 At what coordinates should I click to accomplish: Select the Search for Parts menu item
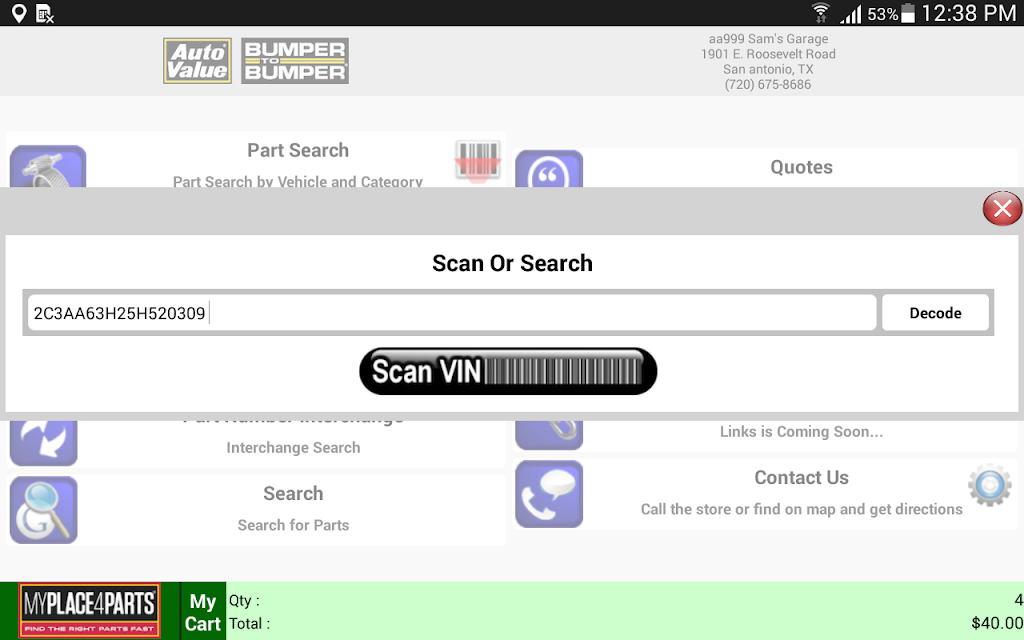click(x=293, y=509)
